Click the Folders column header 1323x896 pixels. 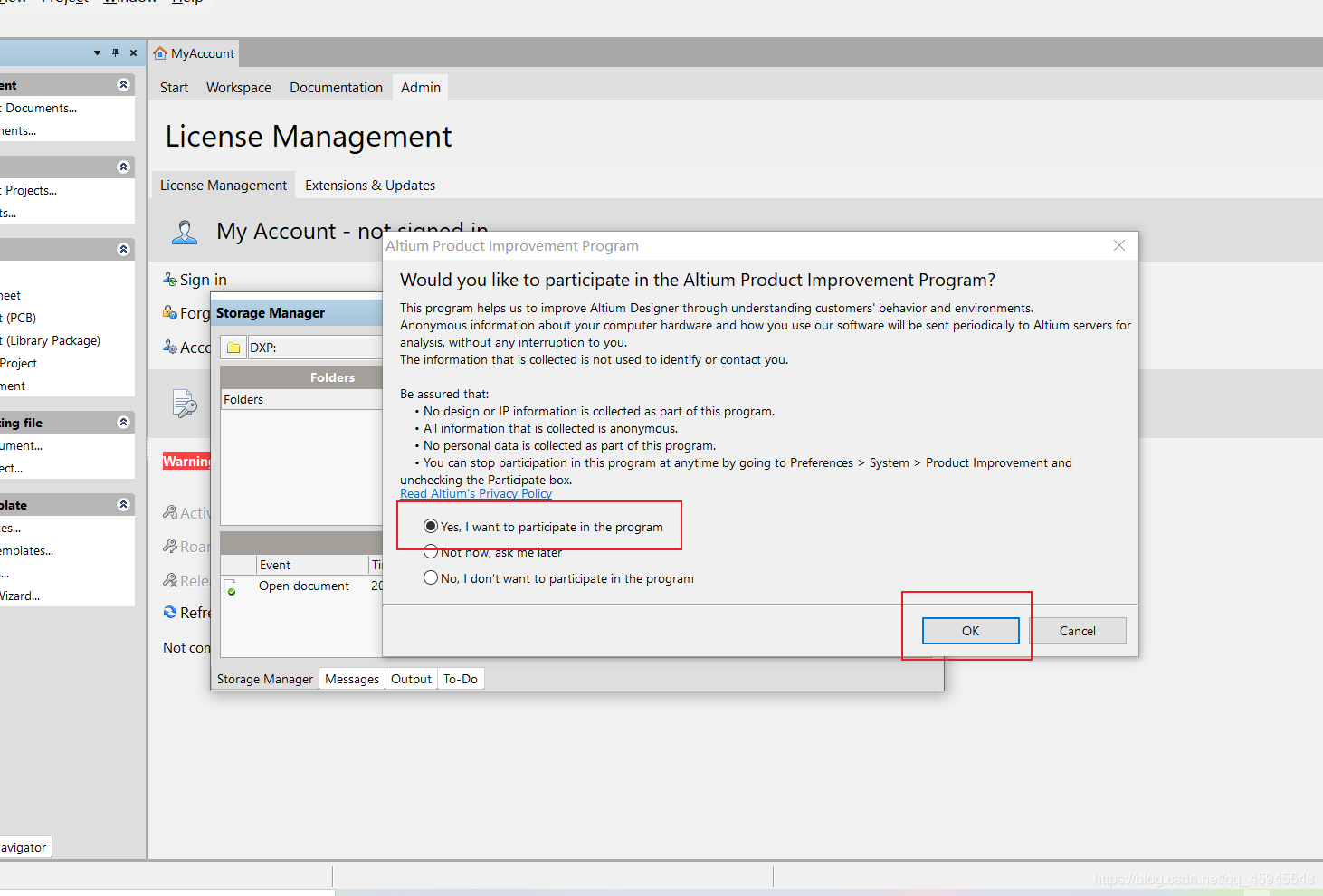302,377
